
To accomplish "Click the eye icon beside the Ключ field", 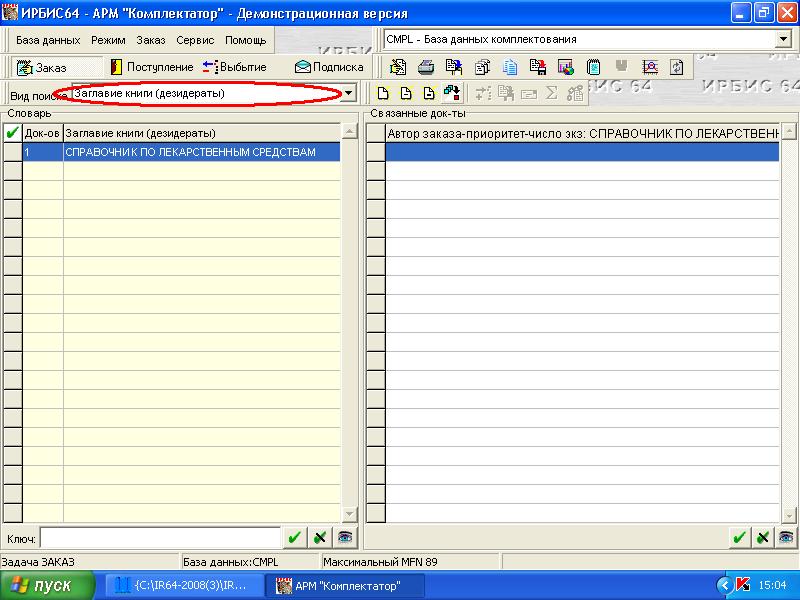I will (345, 537).
